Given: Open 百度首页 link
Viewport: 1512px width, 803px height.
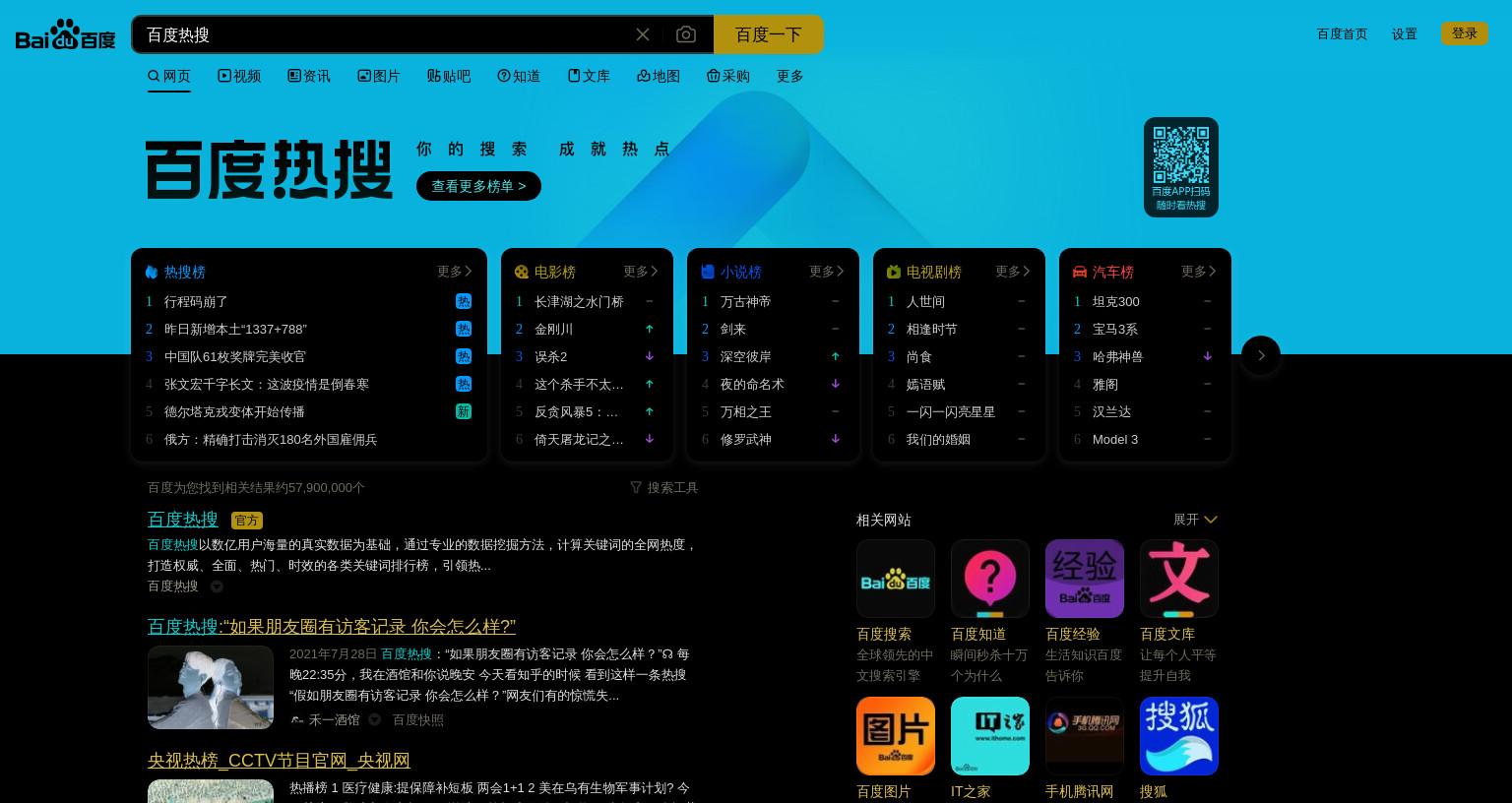Looking at the screenshot, I should [1343, 33].
